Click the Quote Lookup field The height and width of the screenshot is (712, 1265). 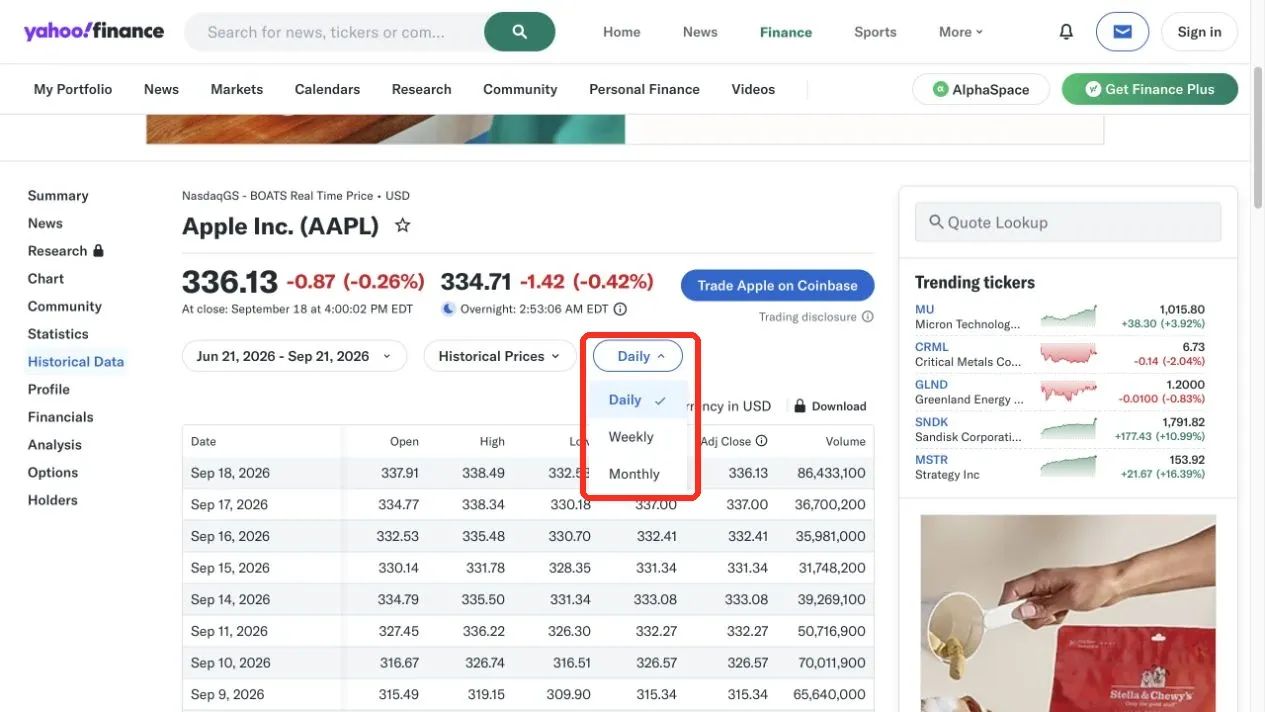click(x=1068, y=222)
